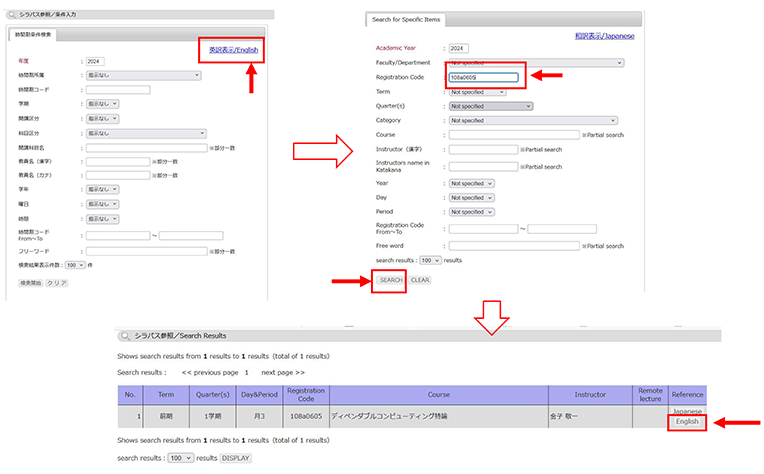
Task: Switch display with the 和訳表示/Japanese link
Action: [x=604, y=36]
